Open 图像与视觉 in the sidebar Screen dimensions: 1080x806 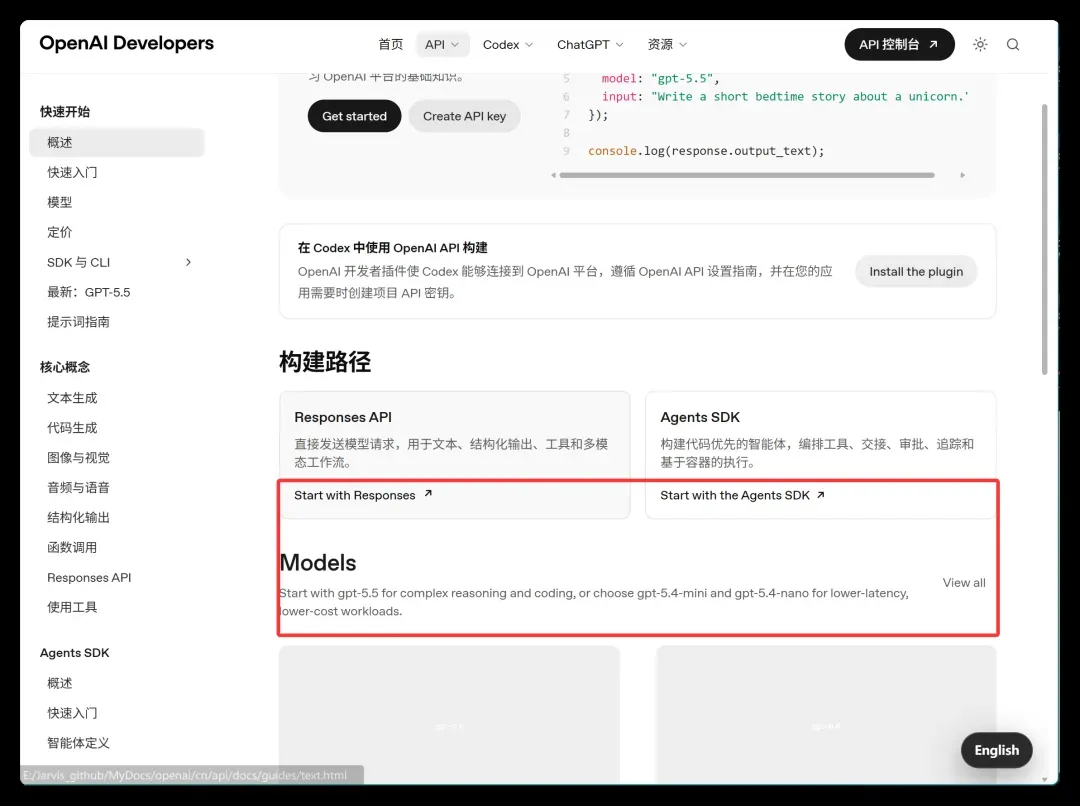click(78, 457)
